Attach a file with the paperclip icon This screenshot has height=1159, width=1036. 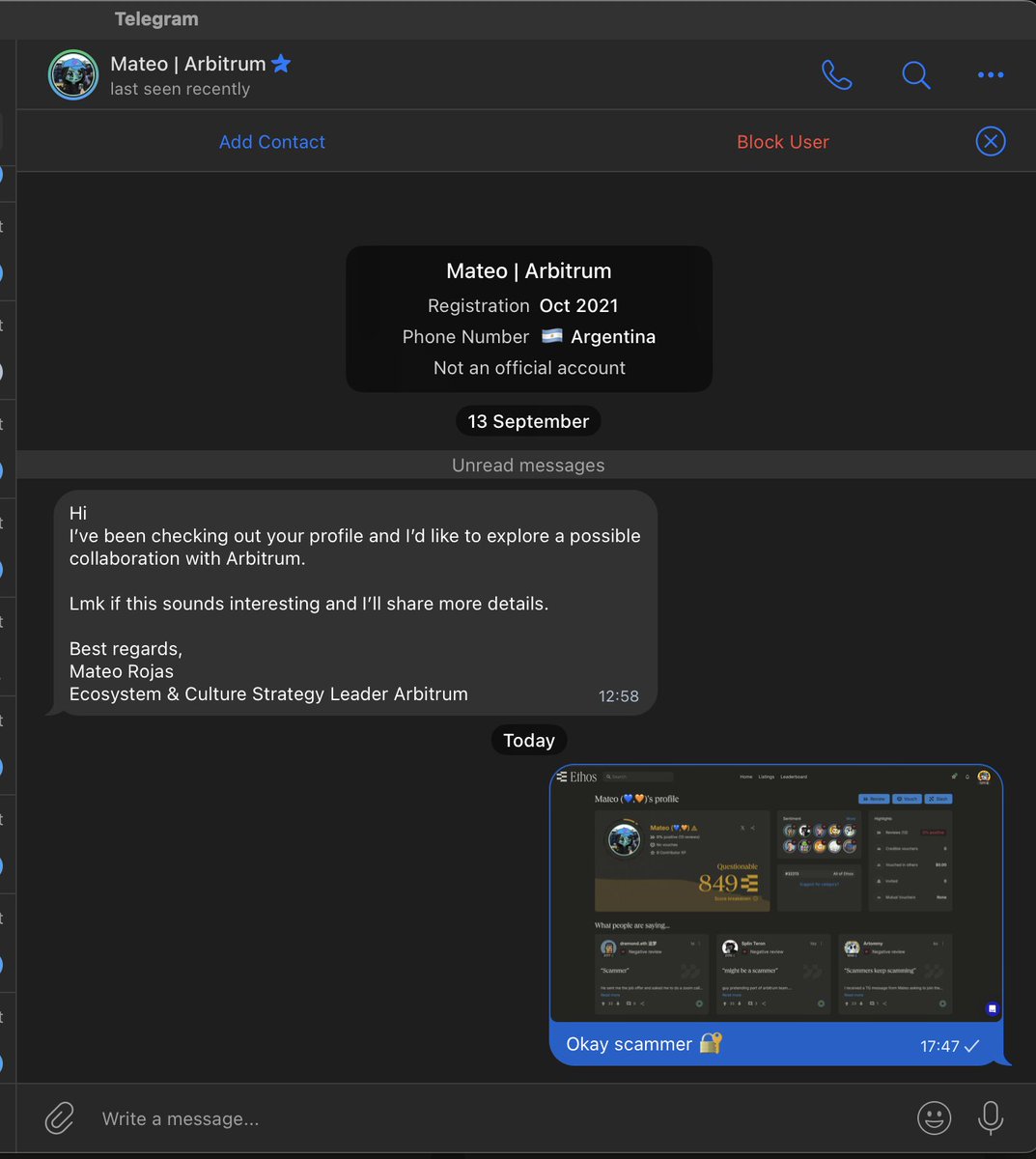coord(60,1118)
